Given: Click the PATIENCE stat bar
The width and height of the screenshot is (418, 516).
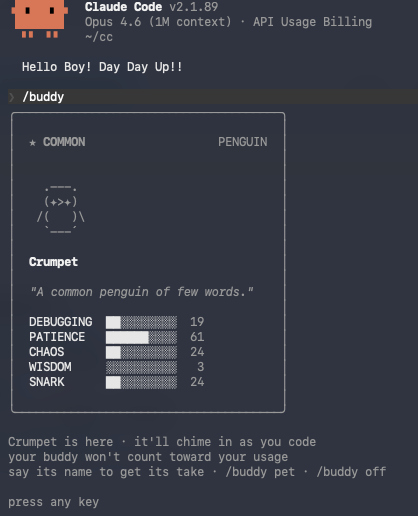Looking at the screenshot, I should tap(141, 337).
